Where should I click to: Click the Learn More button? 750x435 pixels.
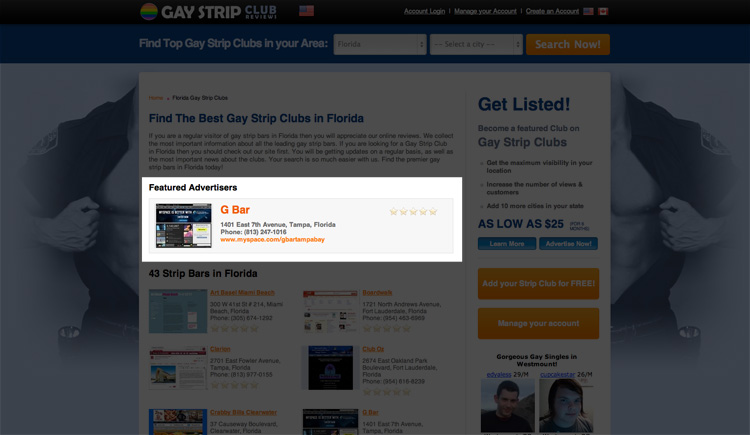(507, 244)
